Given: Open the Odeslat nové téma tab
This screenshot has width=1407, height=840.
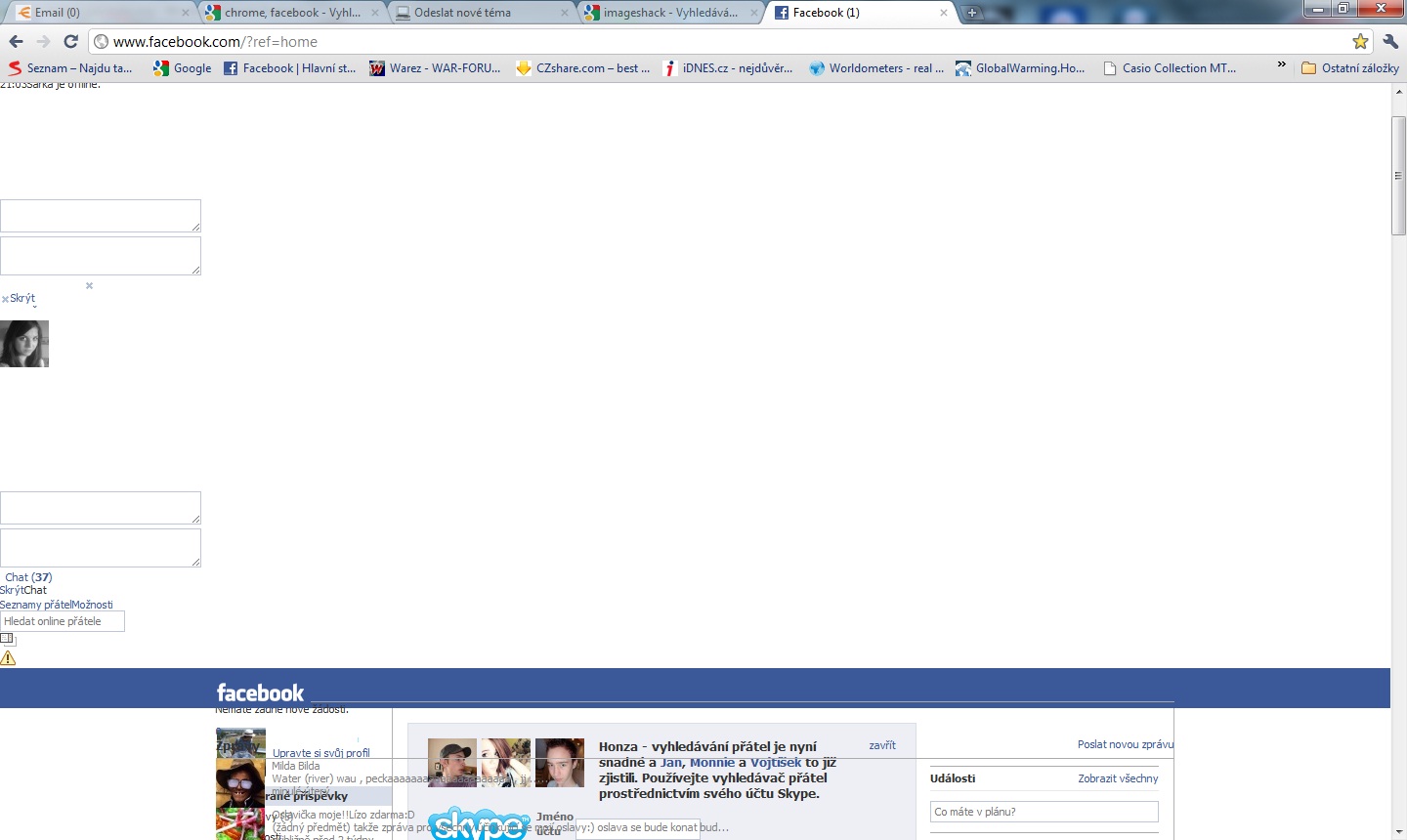Looking at the screenshot, I should (482, 13).
